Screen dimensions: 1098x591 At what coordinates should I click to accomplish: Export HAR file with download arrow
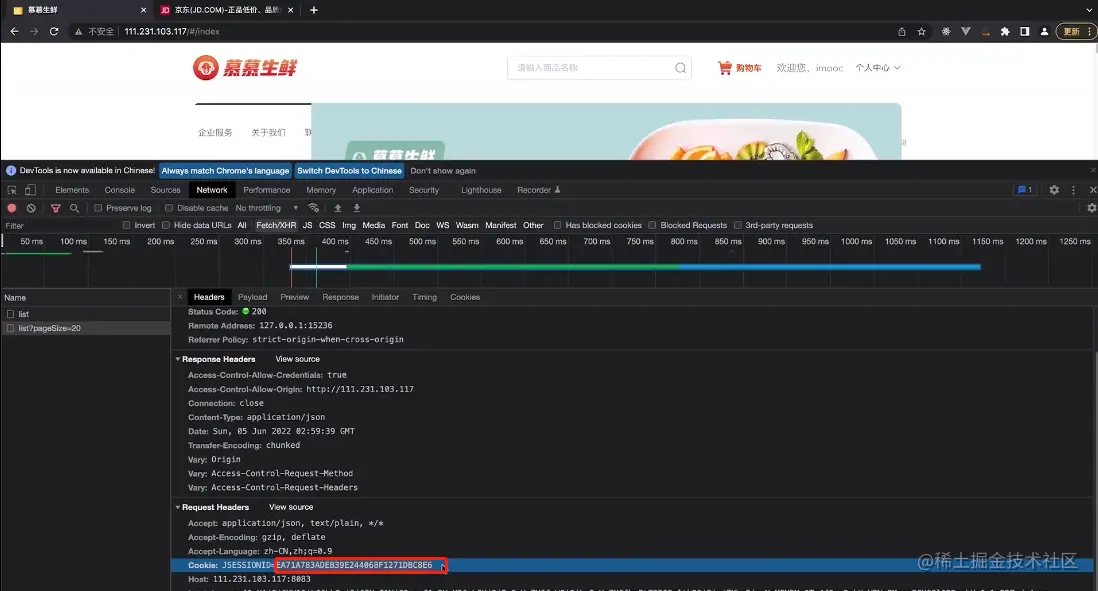(356, 208)
